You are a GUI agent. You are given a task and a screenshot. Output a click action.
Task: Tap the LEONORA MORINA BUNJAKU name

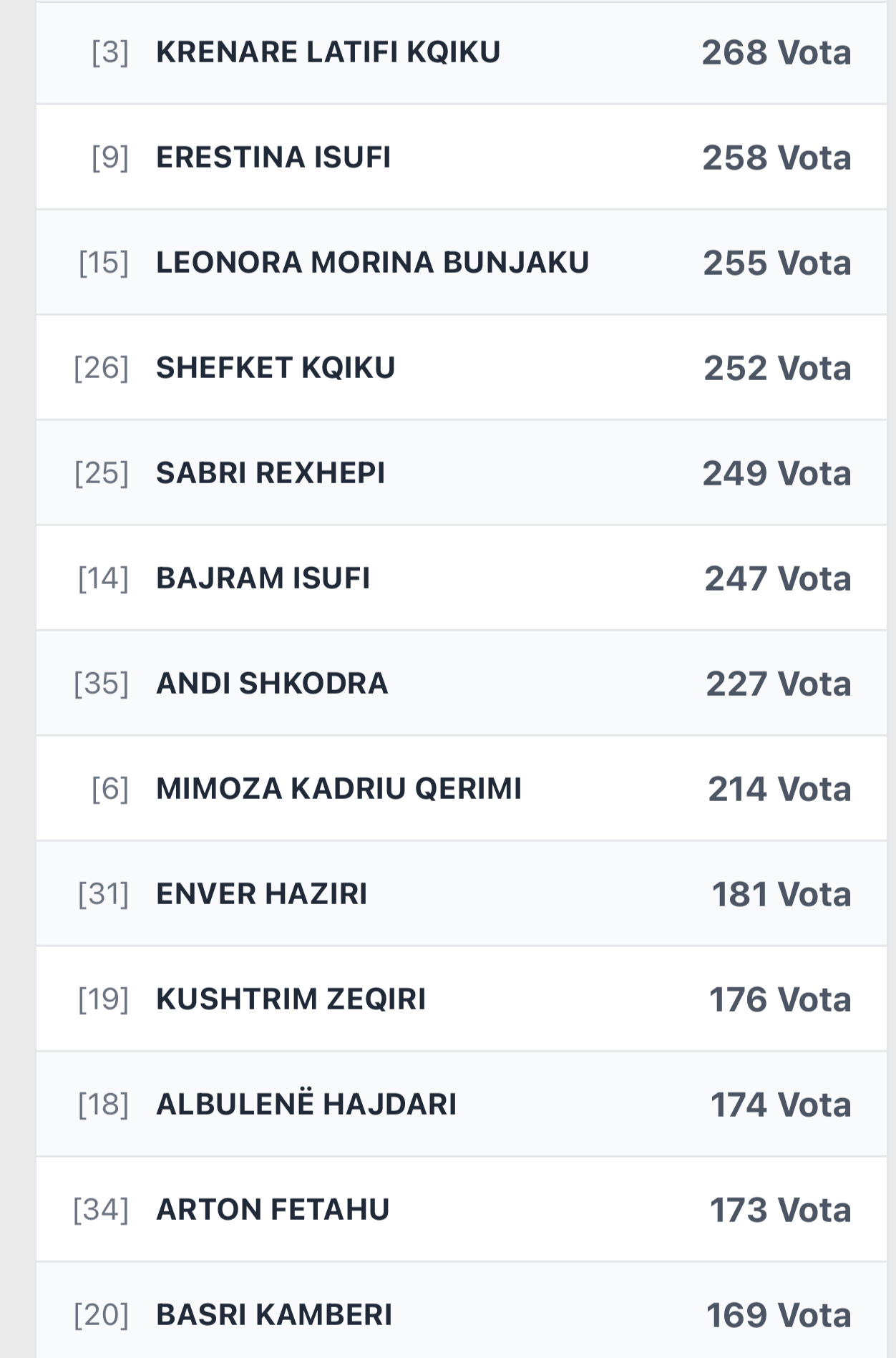[372, 263]
